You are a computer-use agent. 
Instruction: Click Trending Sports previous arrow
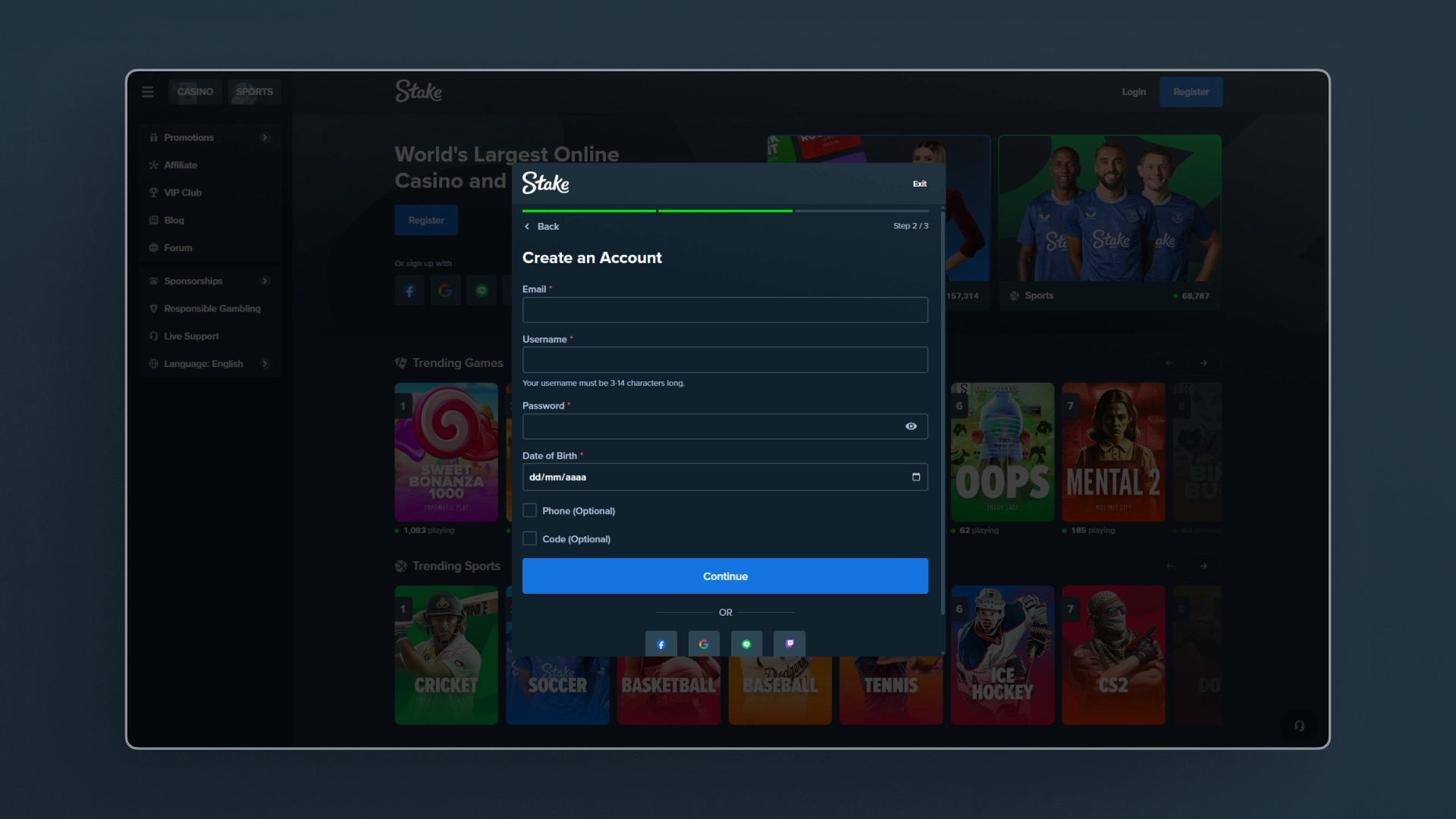pyautogui.click(x=1169, y=566)
